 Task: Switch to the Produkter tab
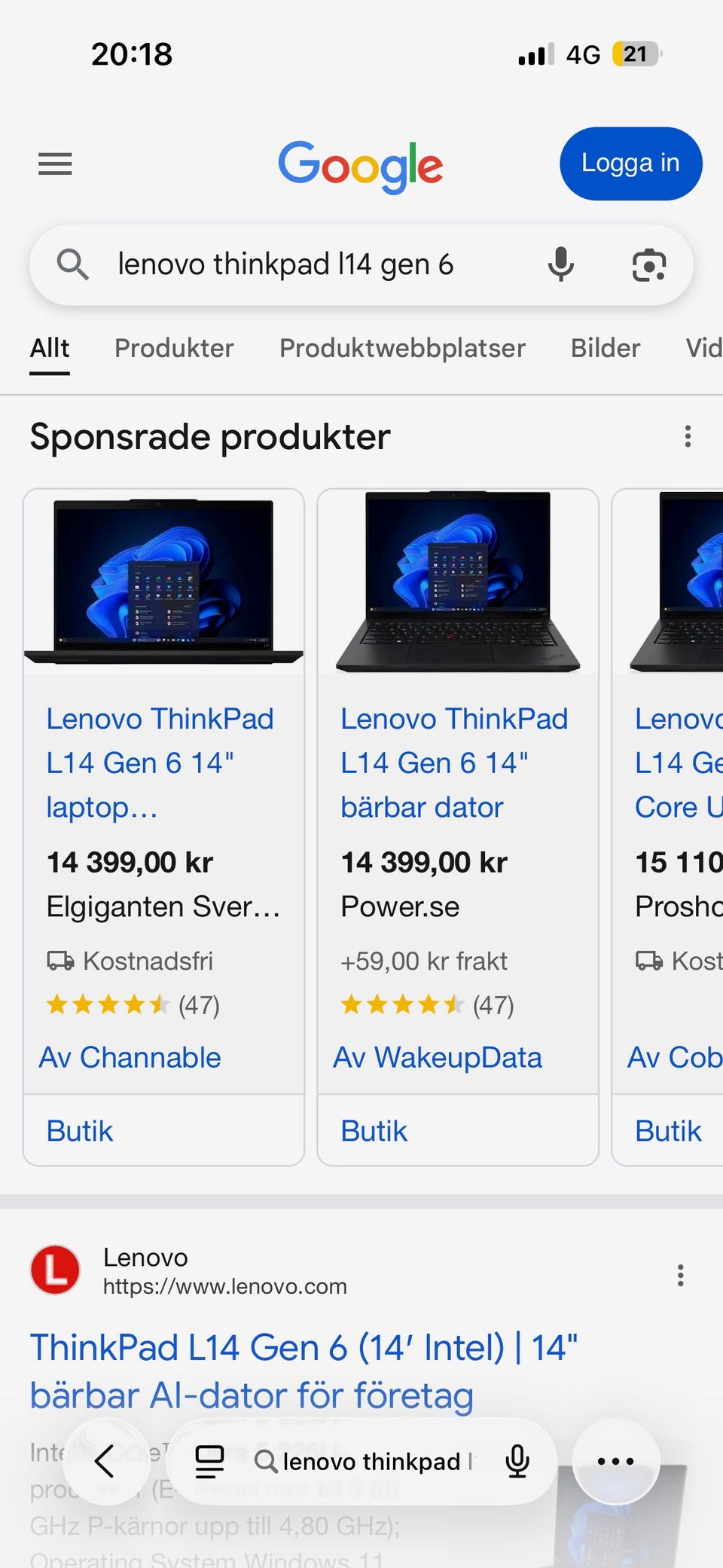[174, 348]
